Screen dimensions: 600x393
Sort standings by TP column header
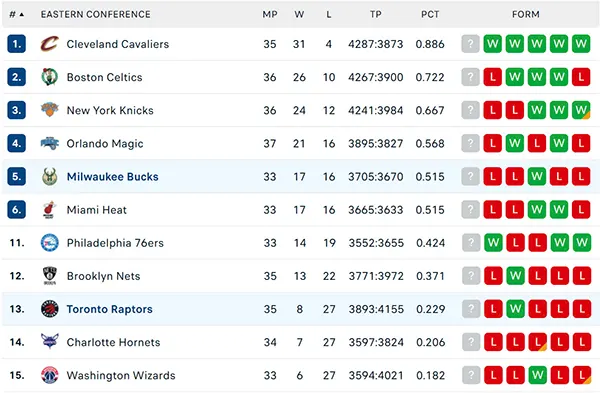click(x=375, y=14)
